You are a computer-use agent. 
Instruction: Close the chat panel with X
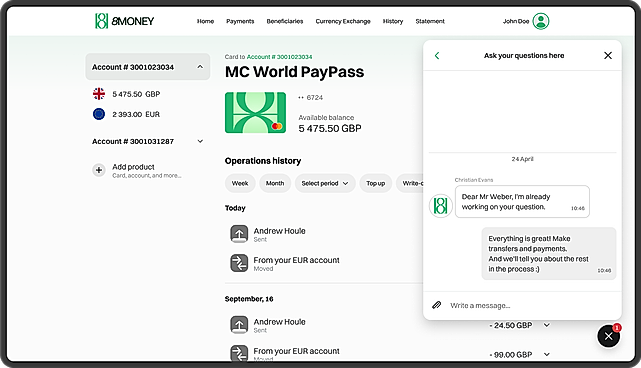[608, 56]
